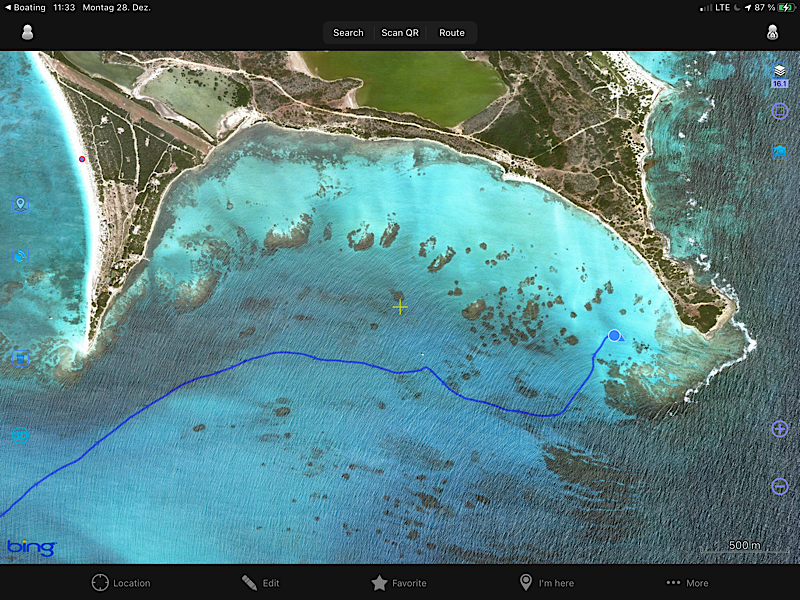This screenshot has width=800, height=600.
Task: Open the account icon at top-right
Action: tap(772, 32)
